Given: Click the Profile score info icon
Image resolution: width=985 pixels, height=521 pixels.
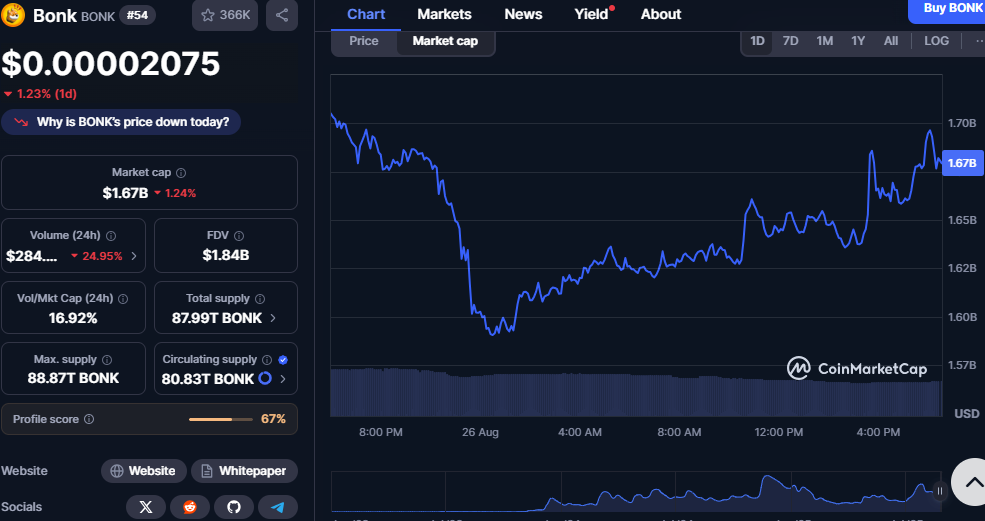Looking at the screenshot, I should pos(89,419).
